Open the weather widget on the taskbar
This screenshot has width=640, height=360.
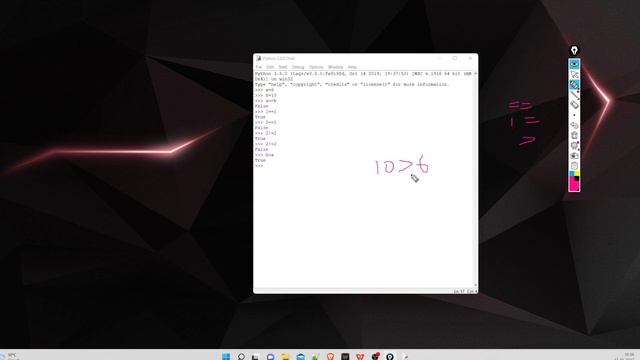click(9, 356)
